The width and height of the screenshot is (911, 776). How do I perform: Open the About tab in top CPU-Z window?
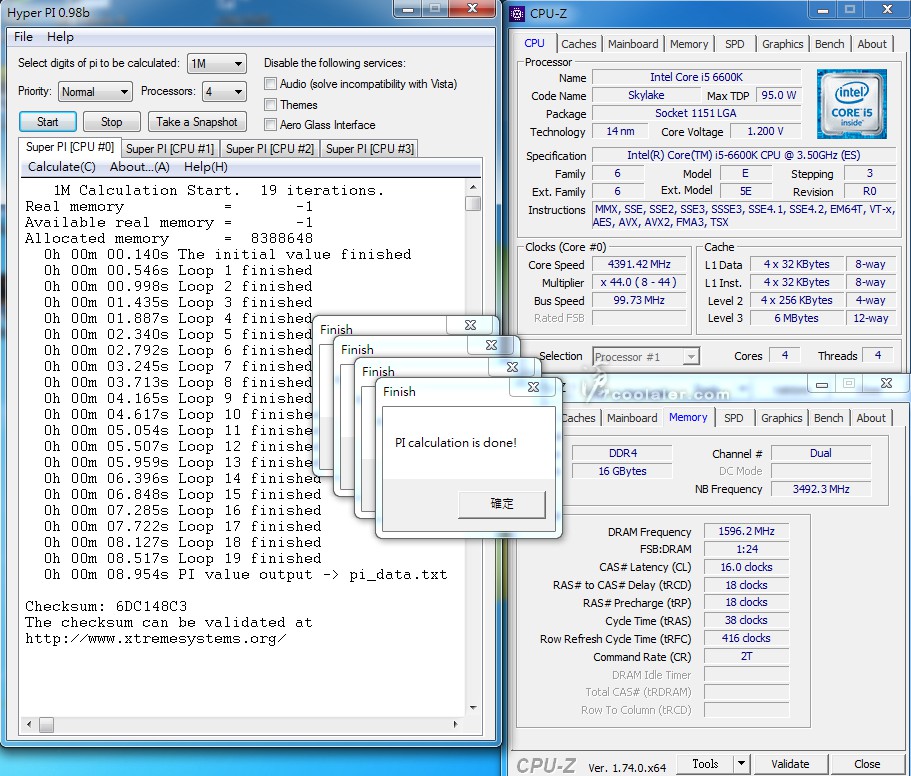tap(872, 44)
